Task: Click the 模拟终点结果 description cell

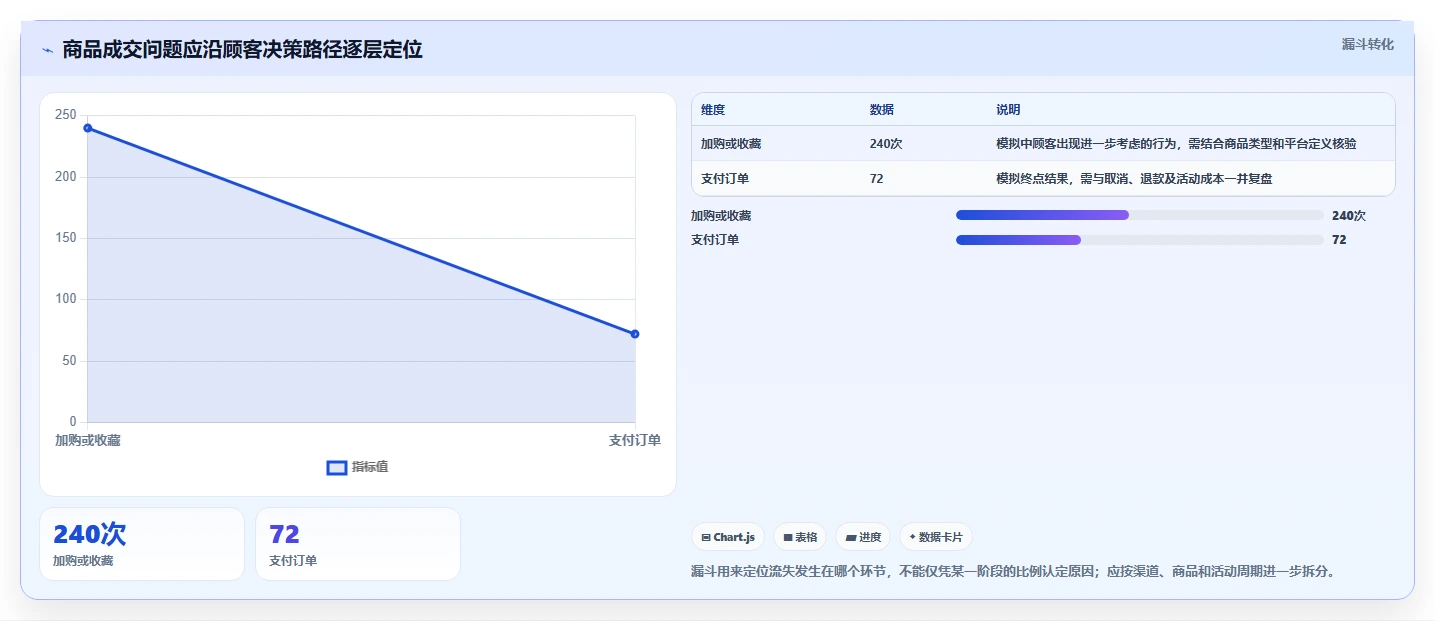Action: click(x=1134, y=179)
